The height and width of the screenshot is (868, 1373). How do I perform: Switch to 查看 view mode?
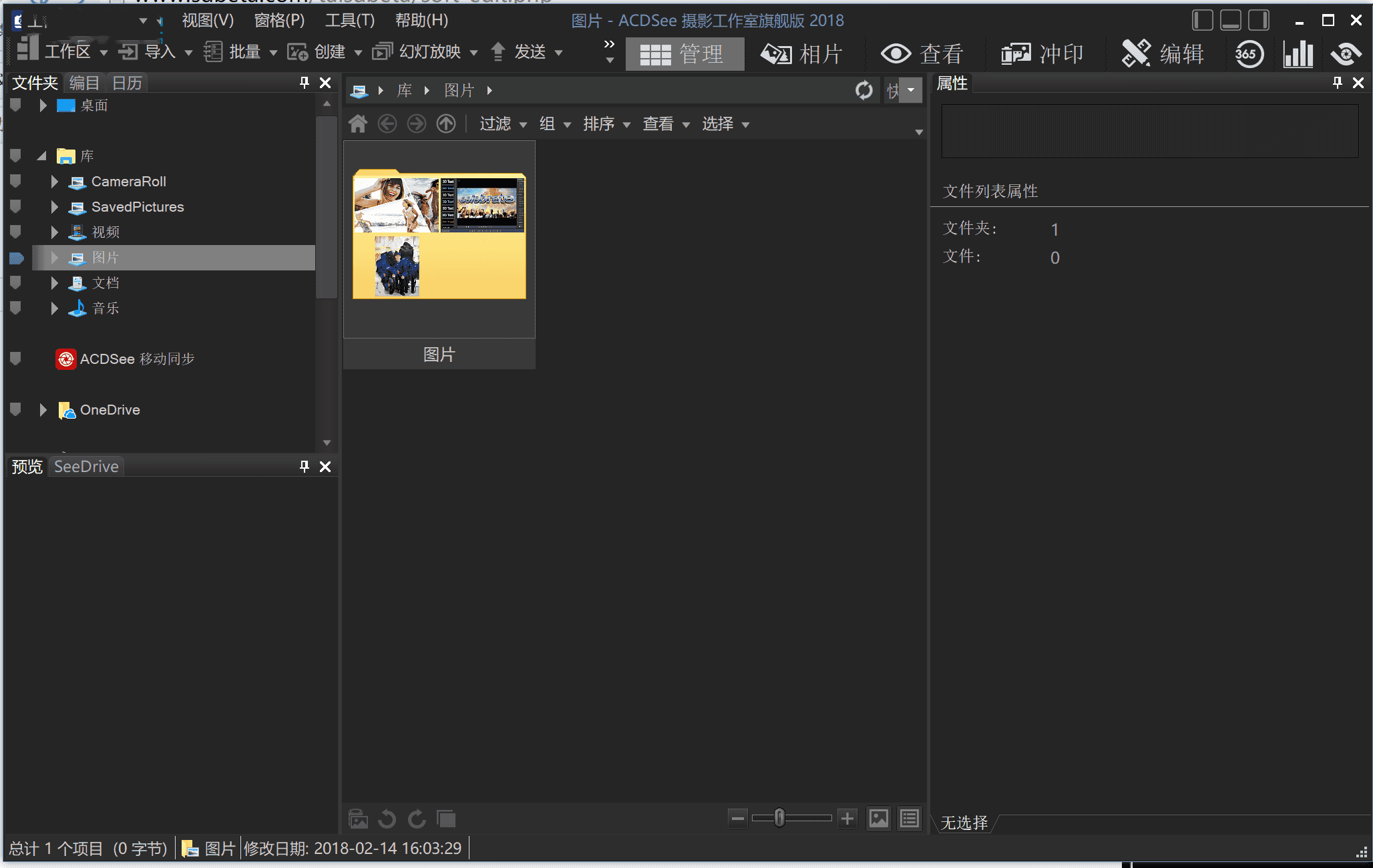tap(922, 54)
